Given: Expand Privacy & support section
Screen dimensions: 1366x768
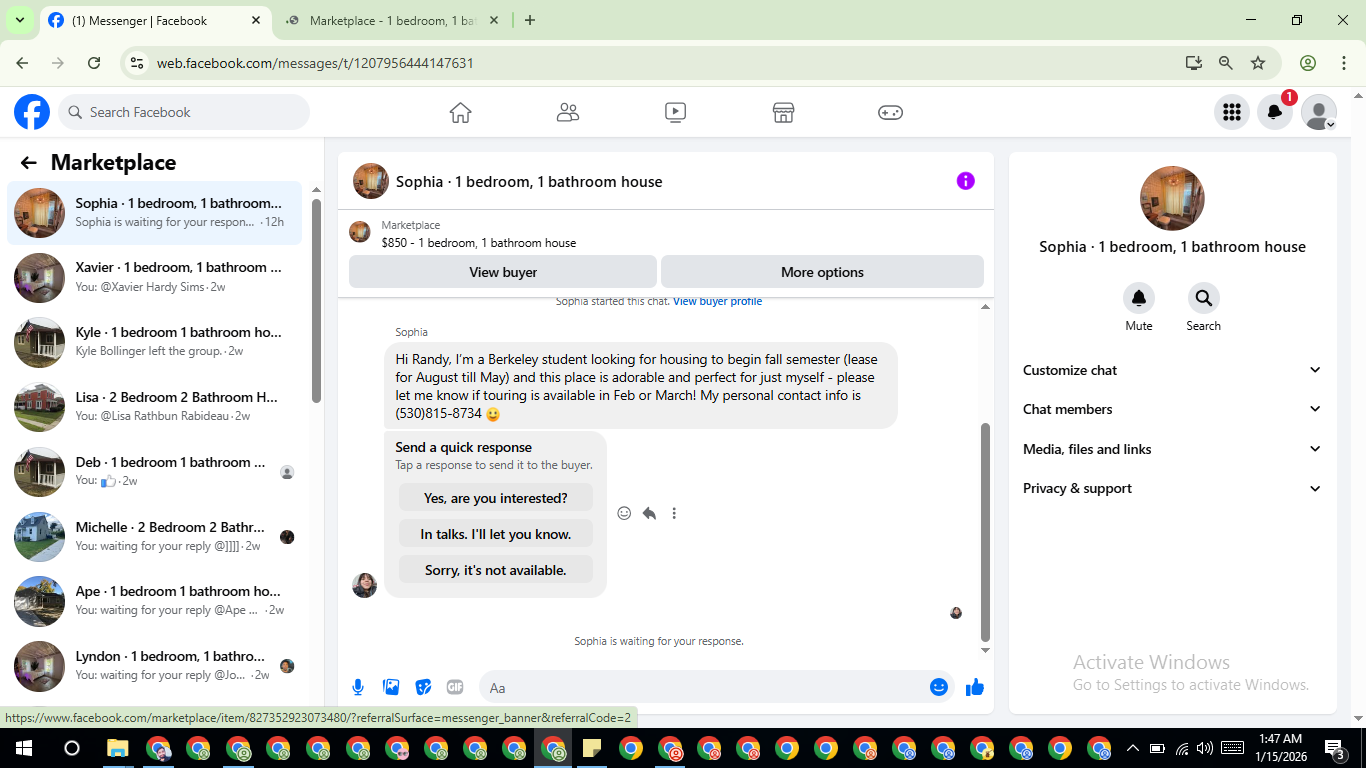Looking at the screenshot, I should pyautogui.click(x=1172, y=488).
